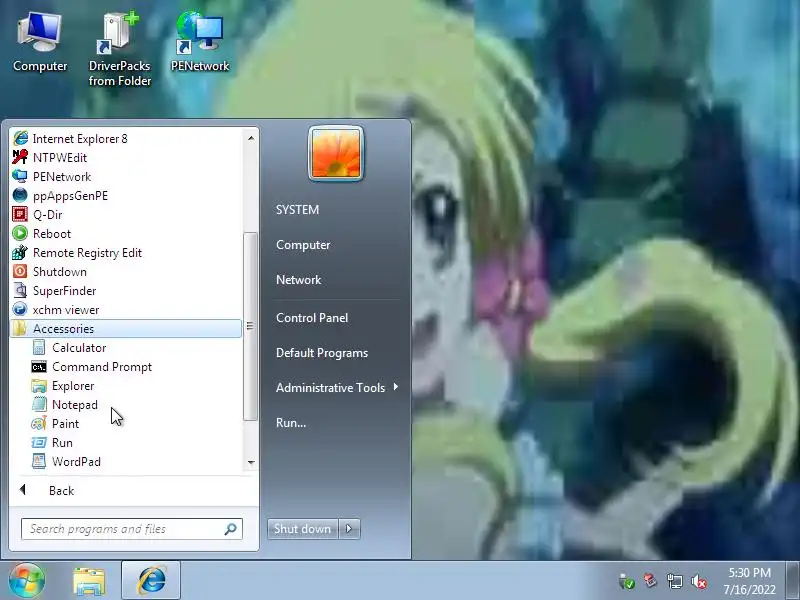Click the Shutdown program entry

click(x=126, y=271)
